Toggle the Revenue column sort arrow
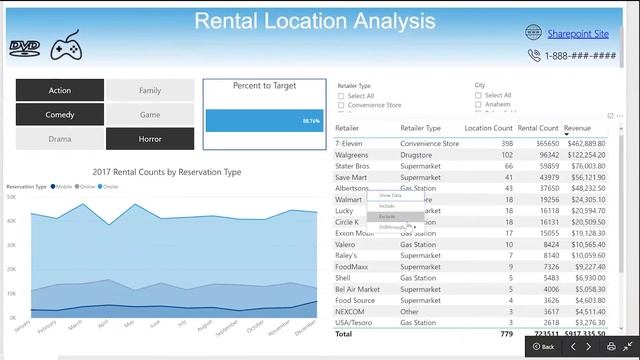Image resolution: width=640 pixels, height=360 pixels. 567,134
